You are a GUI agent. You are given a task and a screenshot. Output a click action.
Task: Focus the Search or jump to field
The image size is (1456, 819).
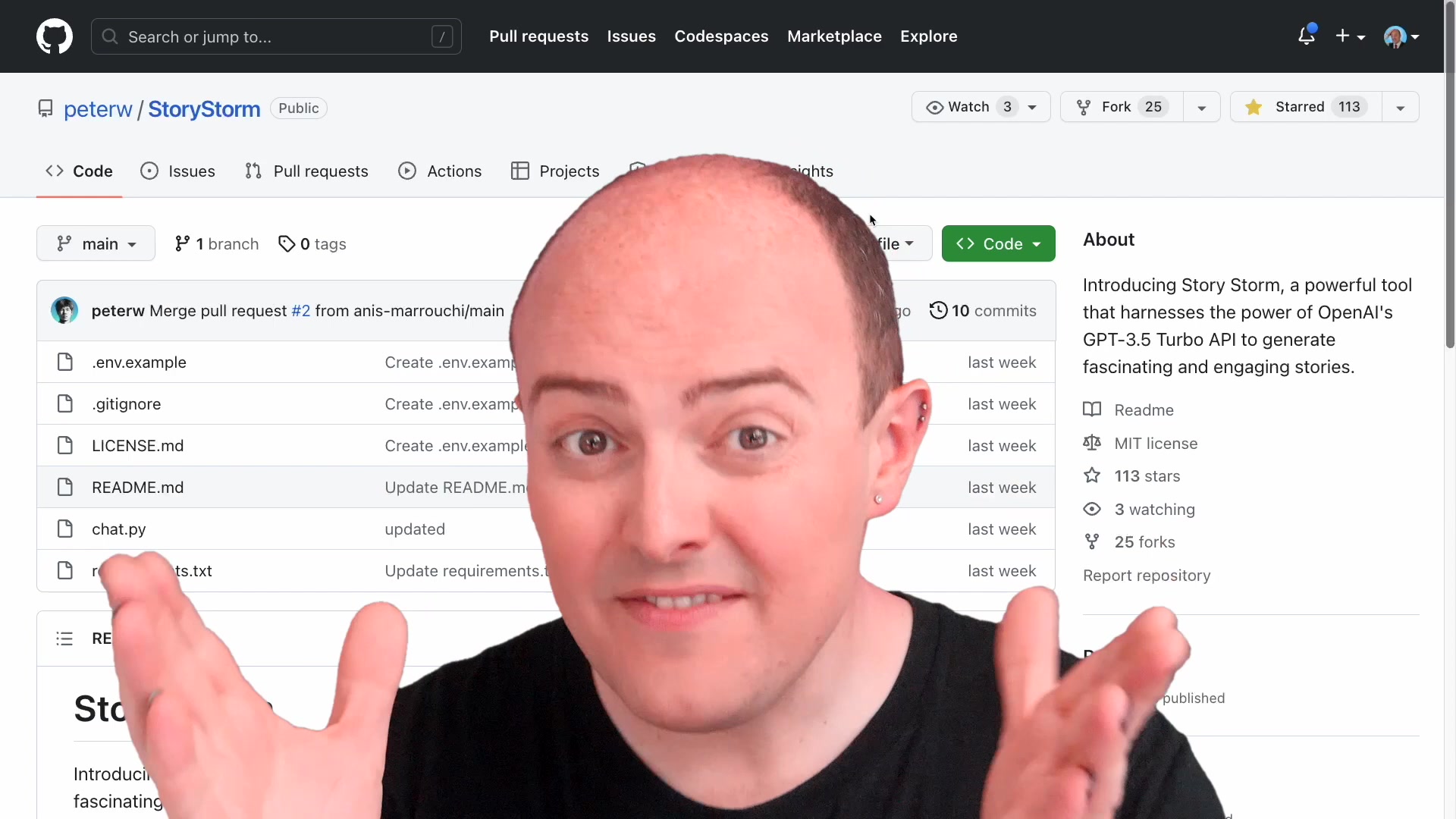(276, 36)
